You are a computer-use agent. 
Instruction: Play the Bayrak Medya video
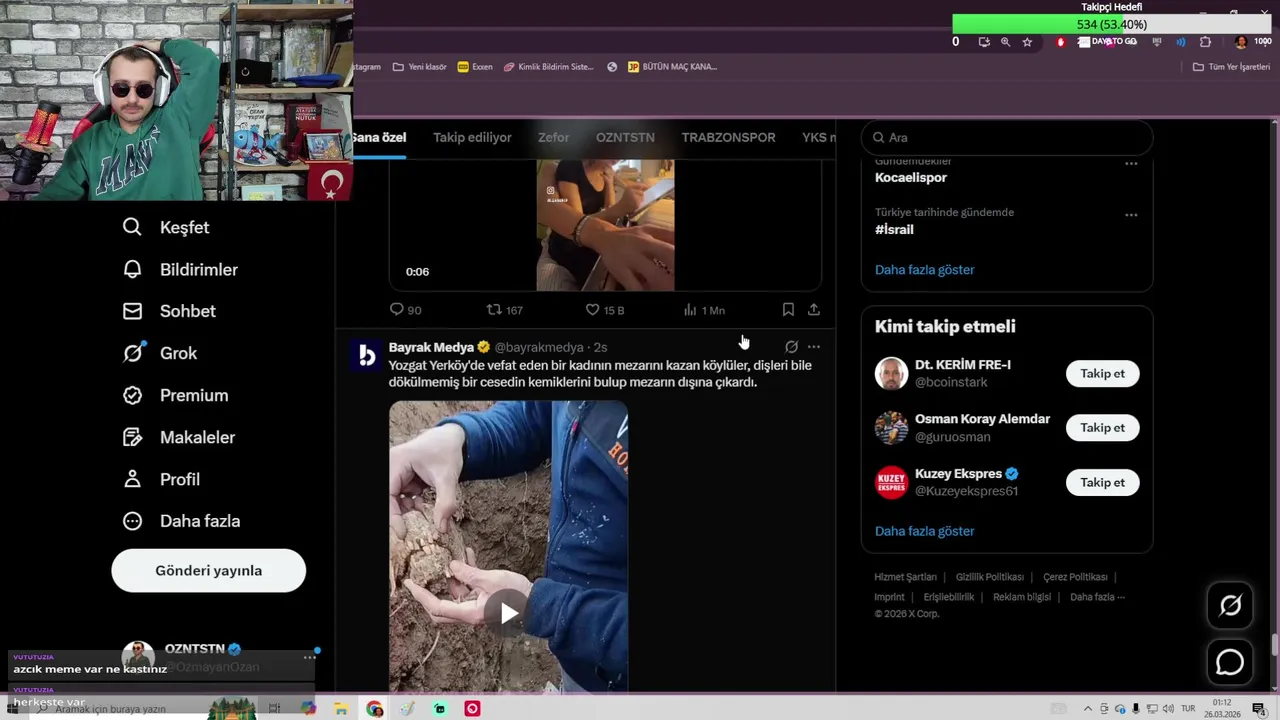point(509,613)
